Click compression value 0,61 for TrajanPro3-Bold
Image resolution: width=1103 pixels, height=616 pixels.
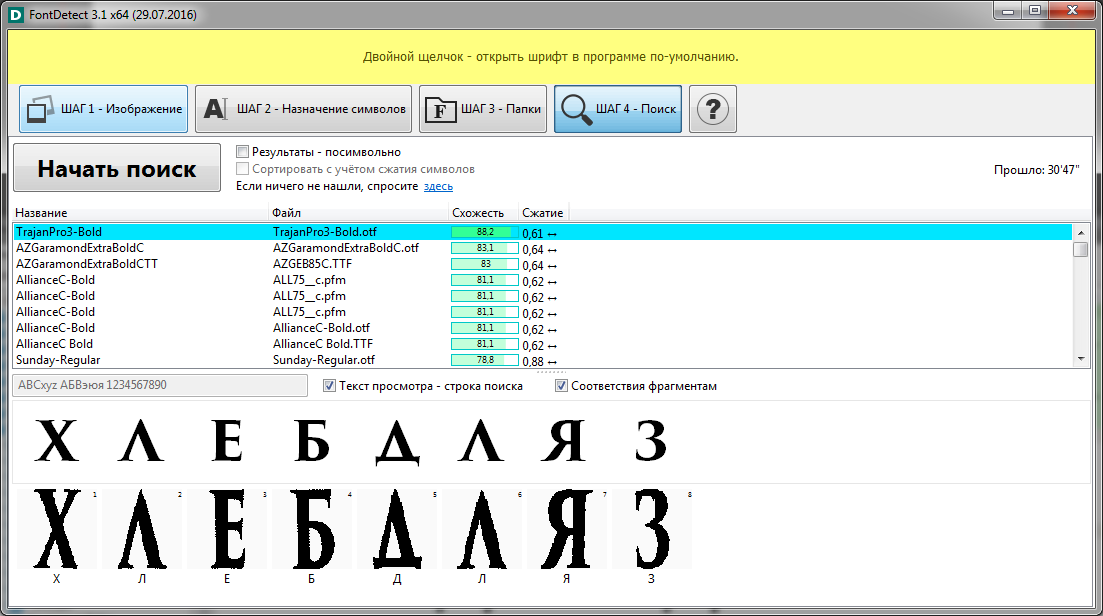(x=539, y=233)
